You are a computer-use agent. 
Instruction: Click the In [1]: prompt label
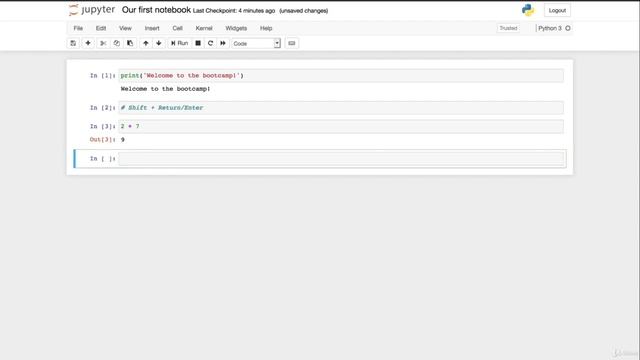[102, 76]
